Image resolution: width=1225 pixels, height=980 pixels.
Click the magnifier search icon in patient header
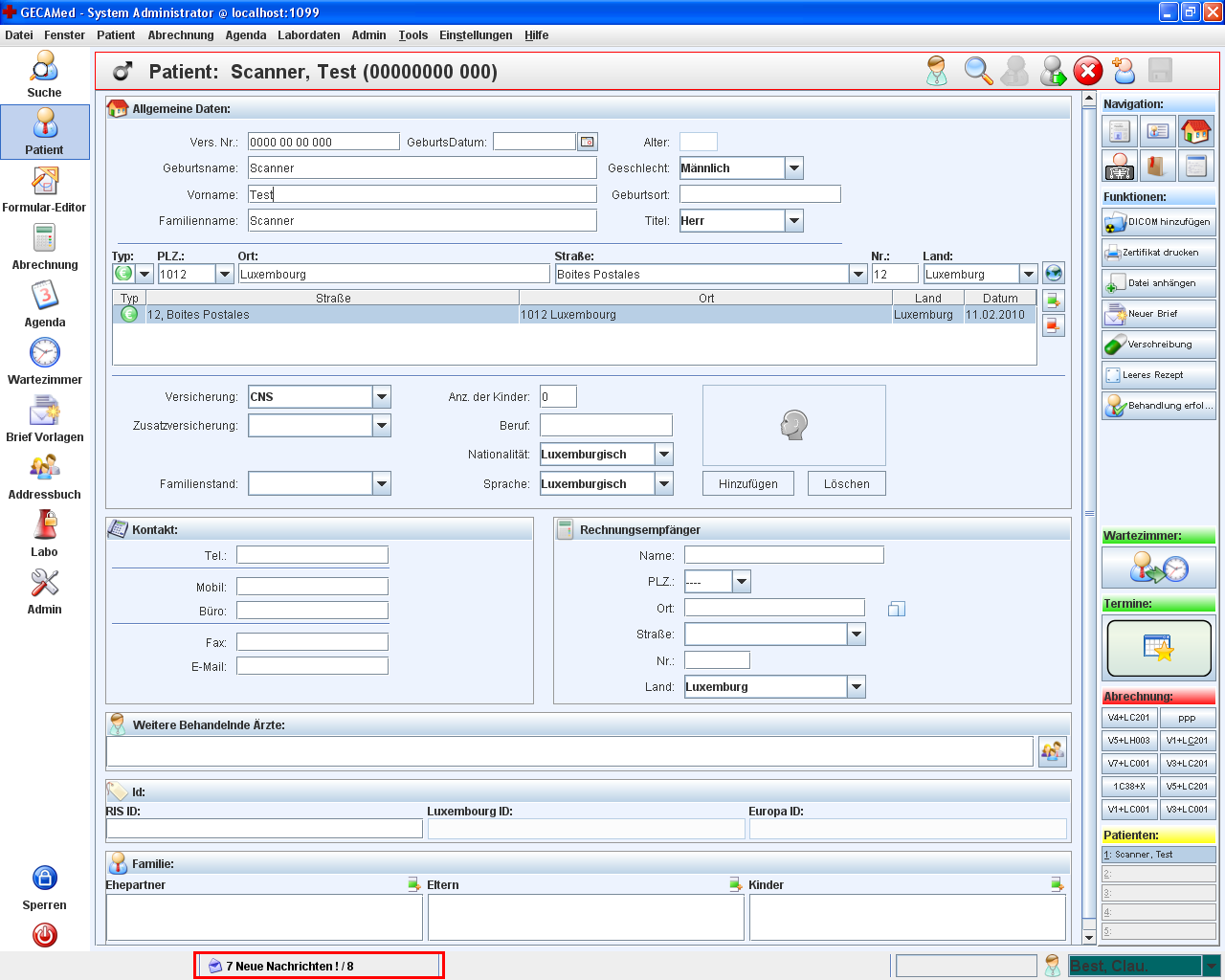[978, 71]
